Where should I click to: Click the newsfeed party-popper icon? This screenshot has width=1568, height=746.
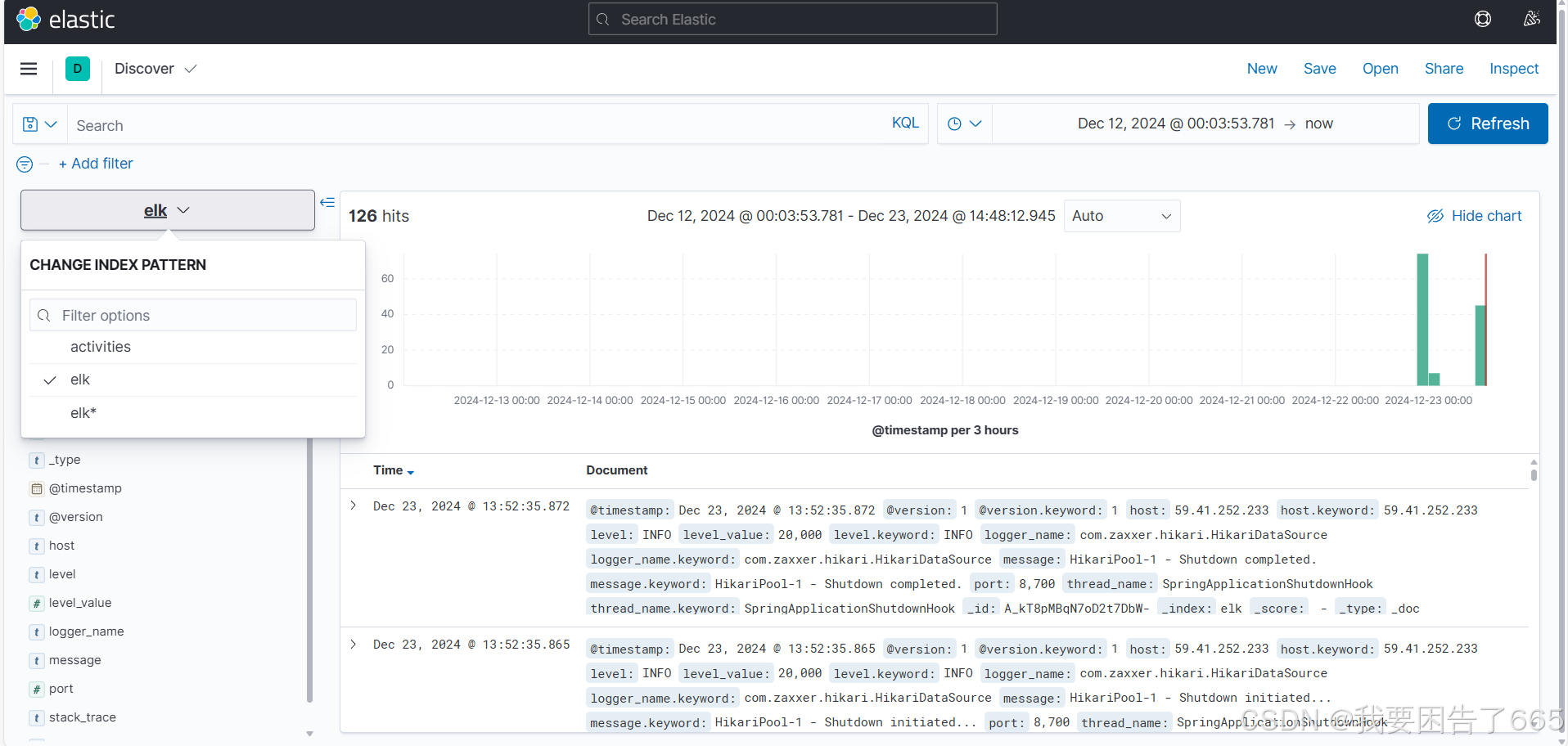pos(1533,19)
